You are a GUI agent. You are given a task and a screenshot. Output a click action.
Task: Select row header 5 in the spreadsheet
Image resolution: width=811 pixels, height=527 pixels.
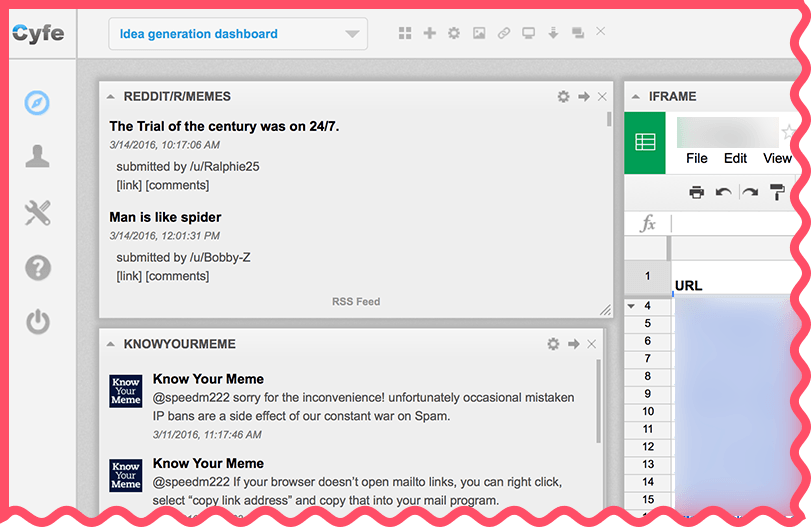point(647,324)
